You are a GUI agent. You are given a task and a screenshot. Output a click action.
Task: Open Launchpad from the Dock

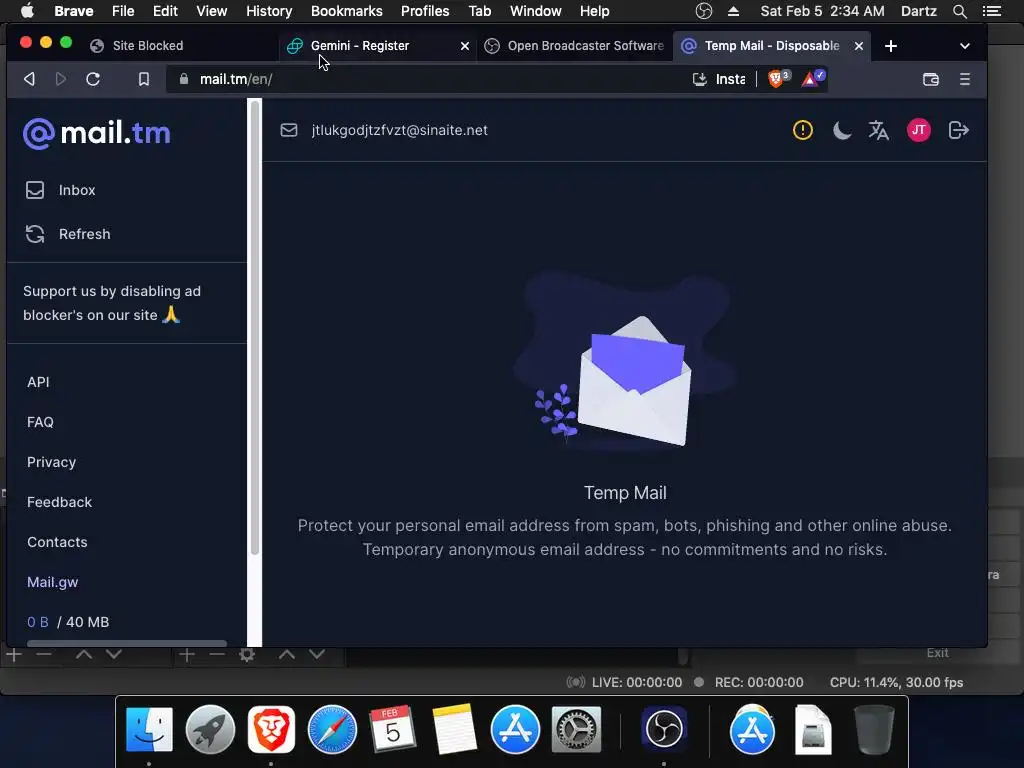(x=210, y=729)
